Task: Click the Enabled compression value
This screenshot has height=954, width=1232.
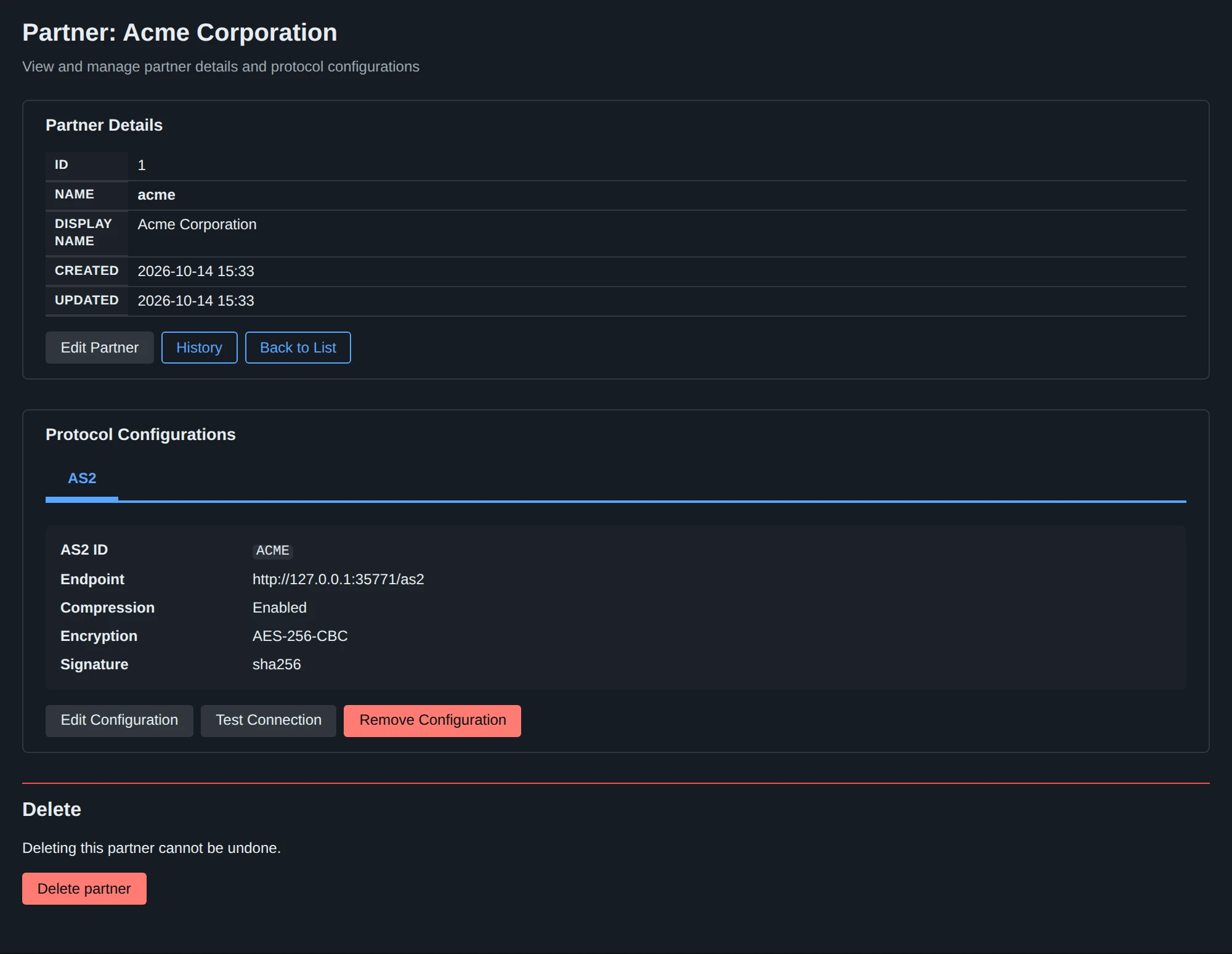Action: [x=280, y=608]
